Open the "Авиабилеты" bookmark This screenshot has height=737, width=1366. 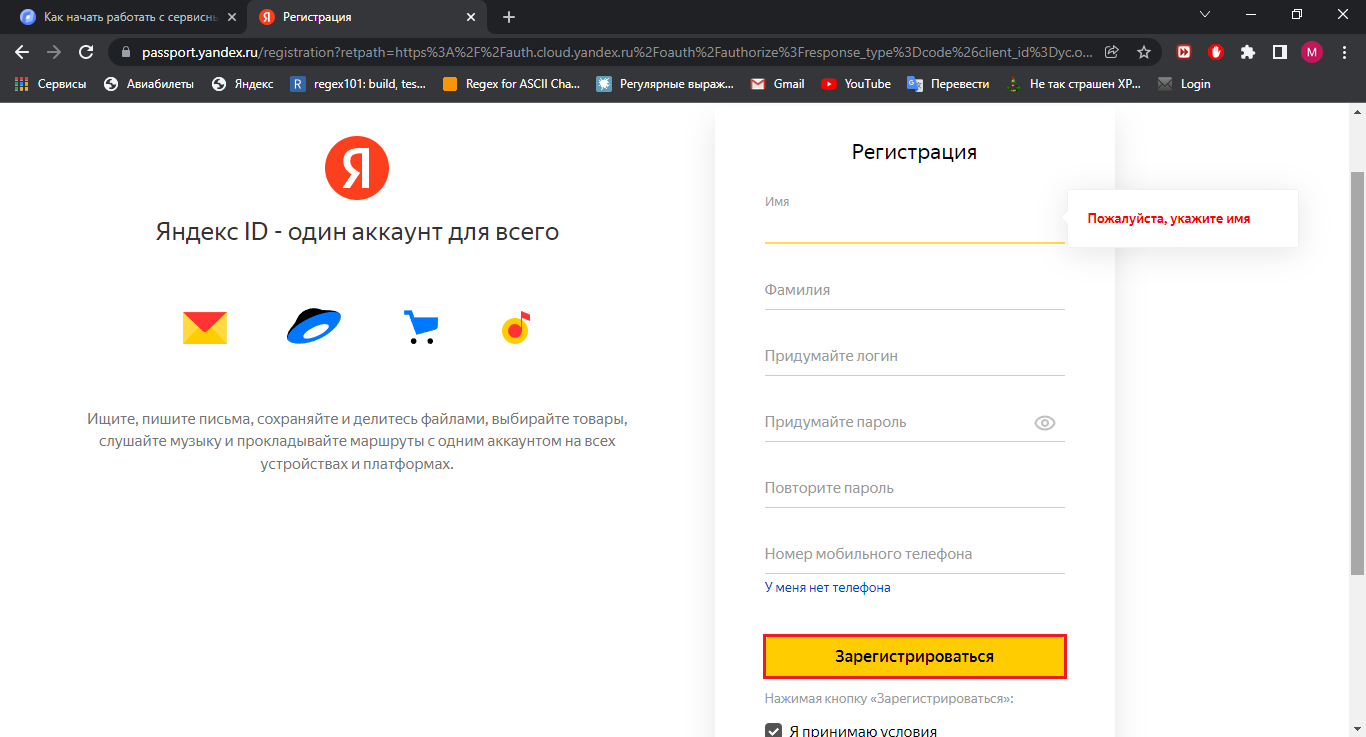tap(148, 84)
